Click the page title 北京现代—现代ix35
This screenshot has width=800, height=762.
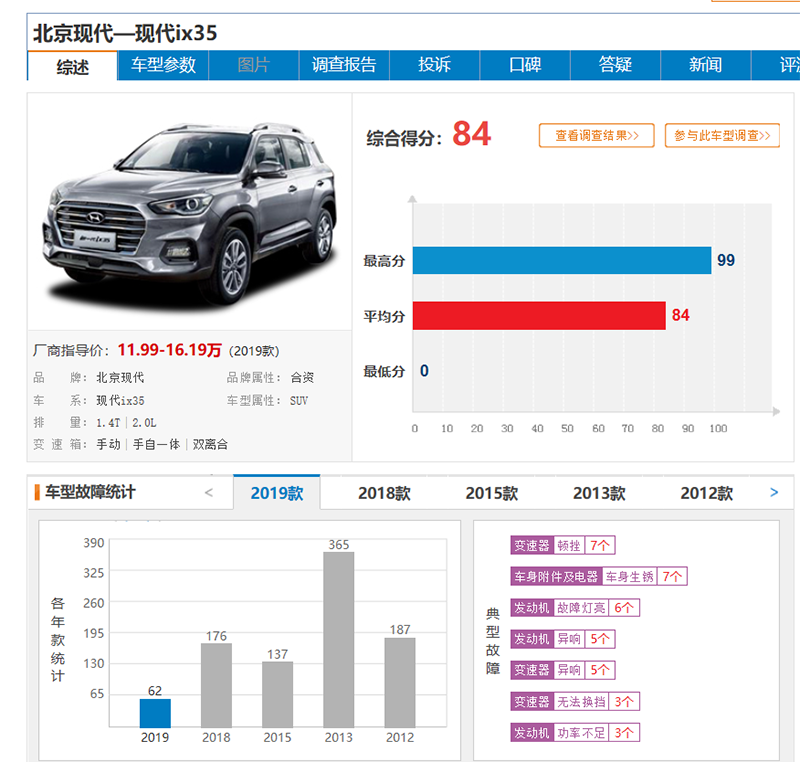125,33
